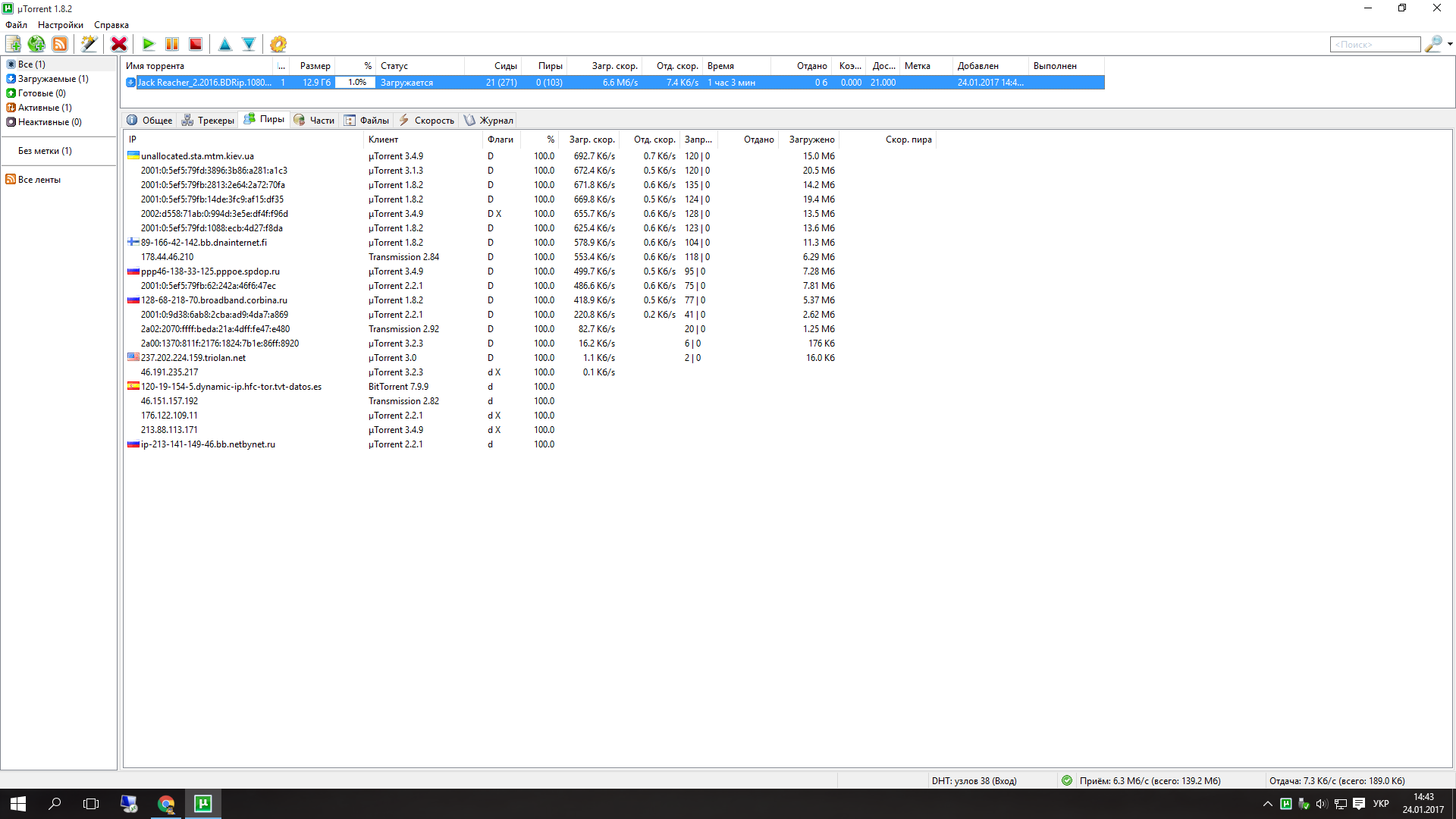Viewport: 1456px width, 819px height.
Task: Open the RSS feed toolbar icon
Action: (x=60, y=44)
